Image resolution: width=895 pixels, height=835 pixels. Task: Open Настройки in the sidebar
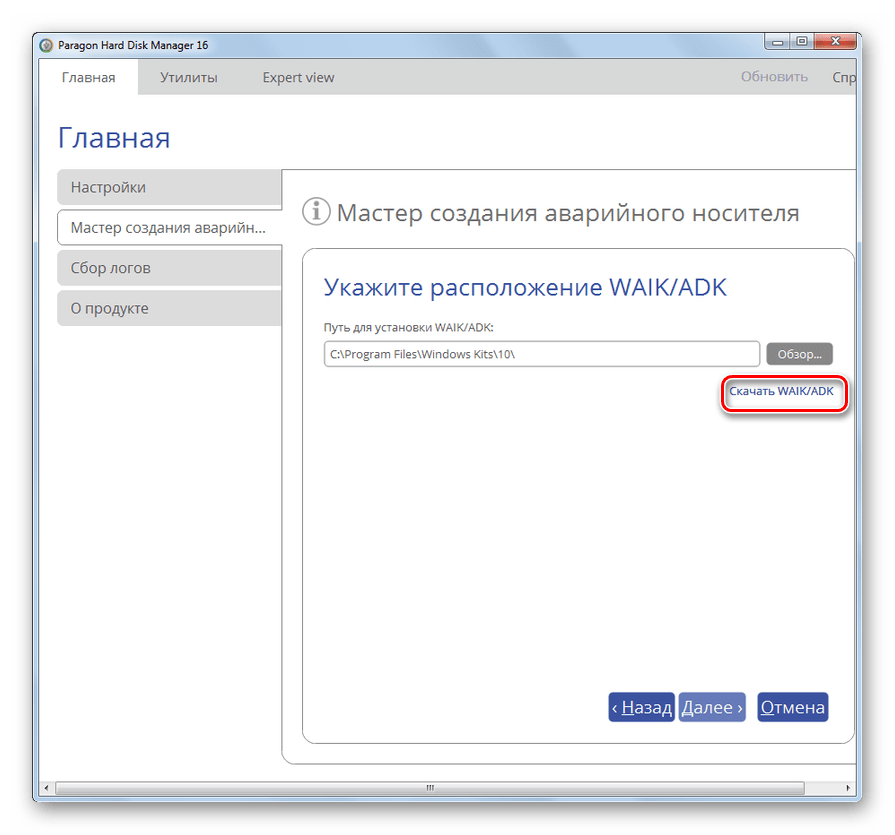pyautogui.click(x=168, y=188)
